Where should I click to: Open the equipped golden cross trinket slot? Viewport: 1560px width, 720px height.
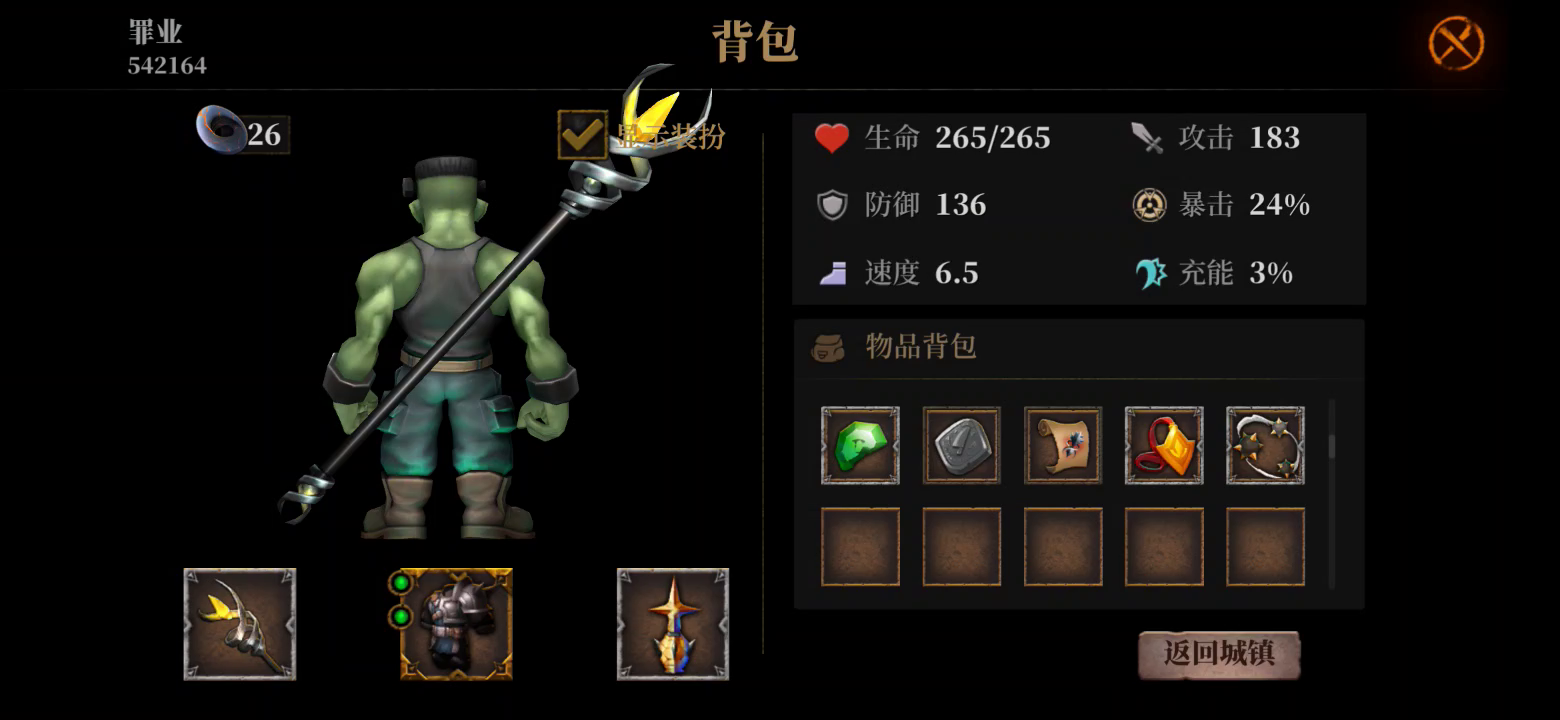(673, 624)
